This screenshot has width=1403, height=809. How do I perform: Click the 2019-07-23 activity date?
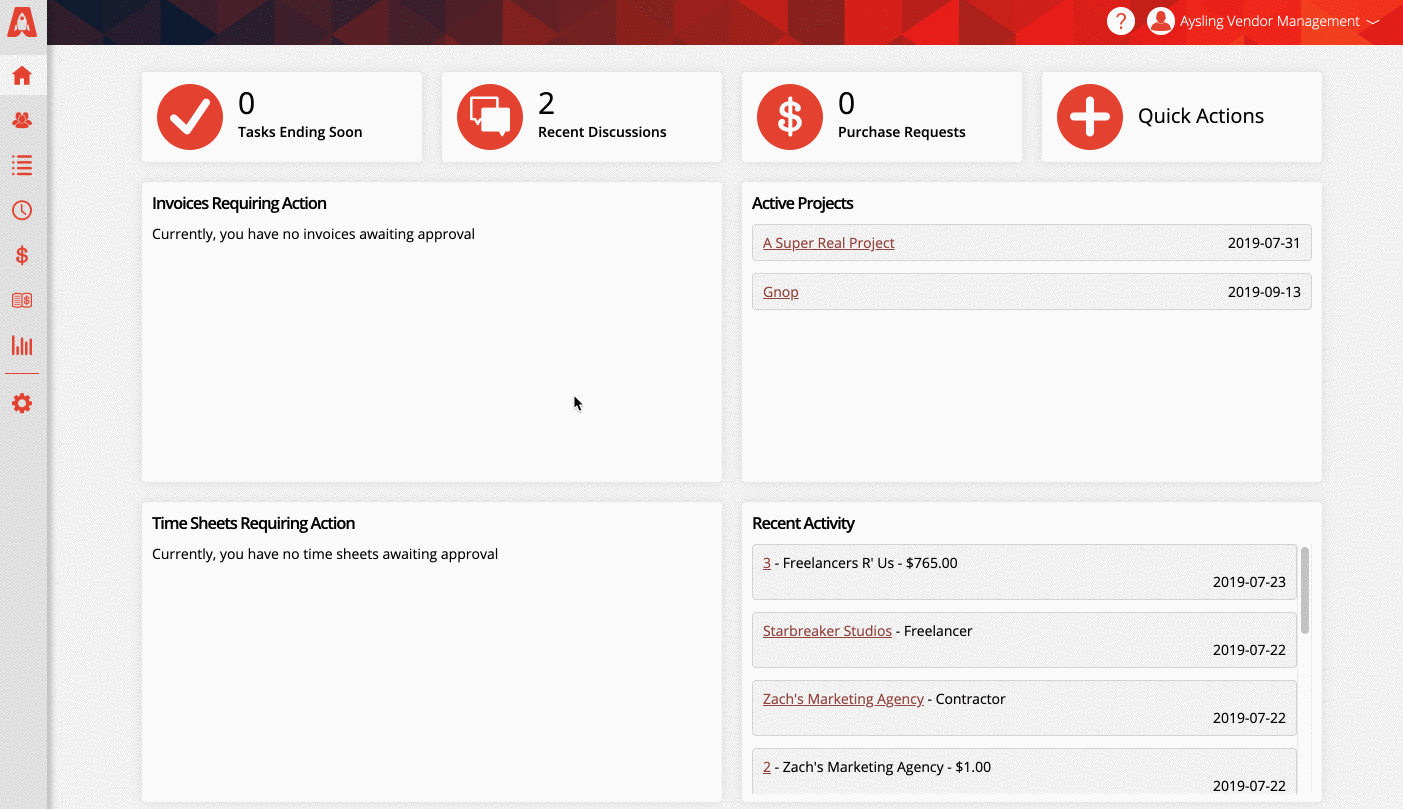pyautogui.click(x=1249, y=582)
